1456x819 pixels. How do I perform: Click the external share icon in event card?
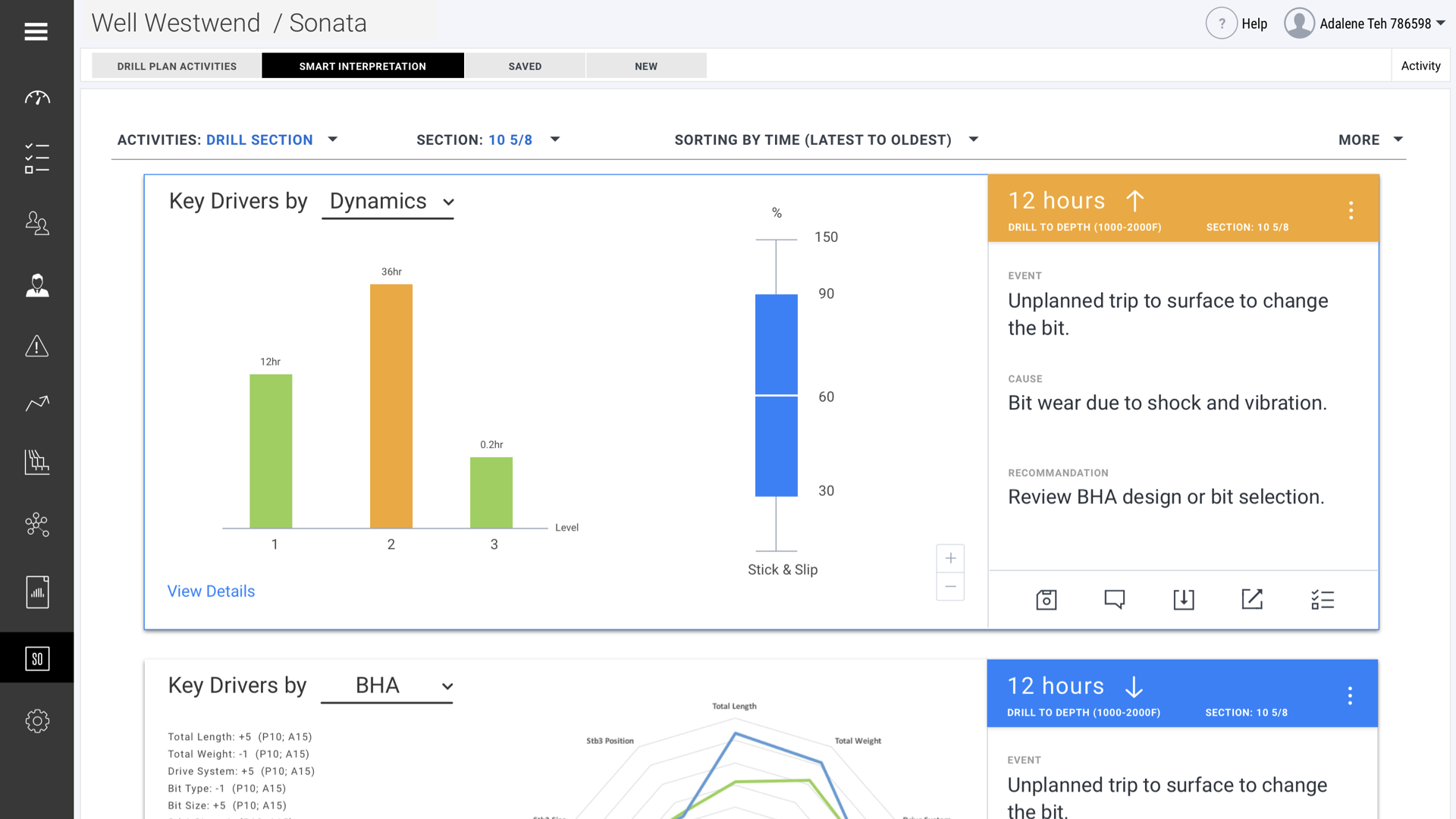(1252, 600)
